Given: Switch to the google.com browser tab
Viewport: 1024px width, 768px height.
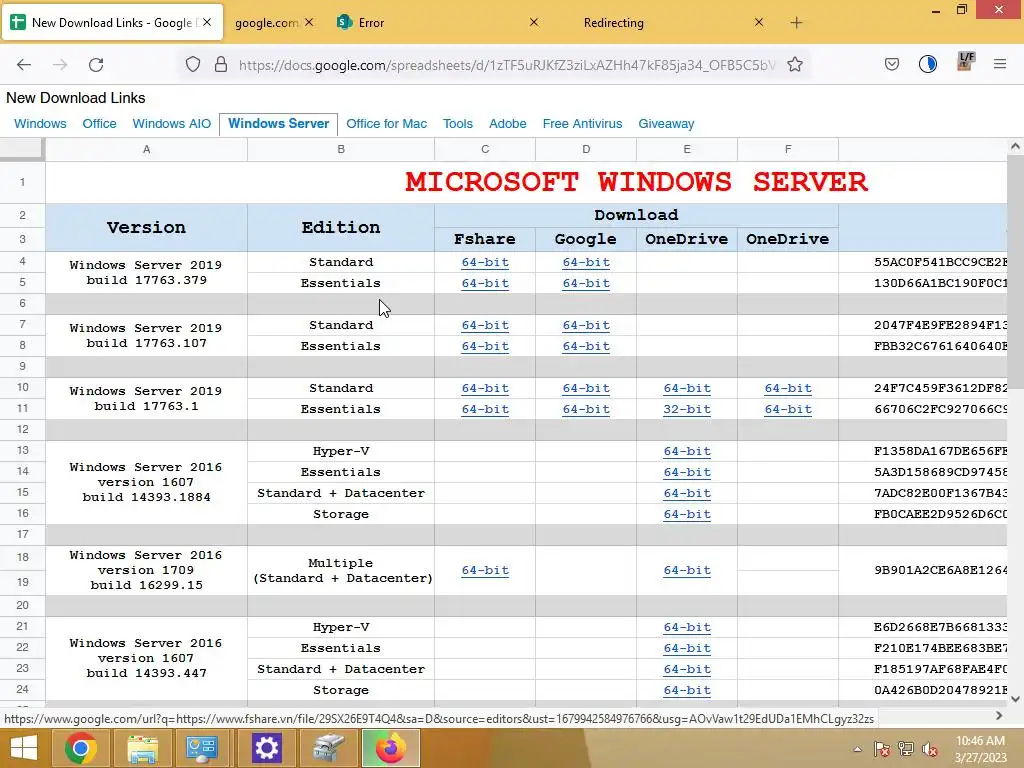Looking at the screenshot, I should (274, 23).
